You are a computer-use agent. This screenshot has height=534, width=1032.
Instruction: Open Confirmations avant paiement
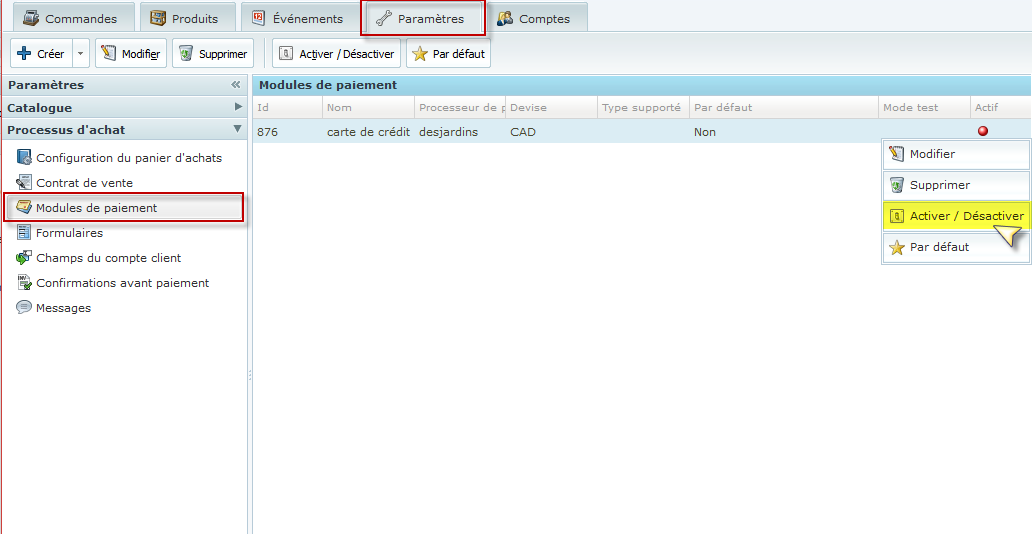122,283
